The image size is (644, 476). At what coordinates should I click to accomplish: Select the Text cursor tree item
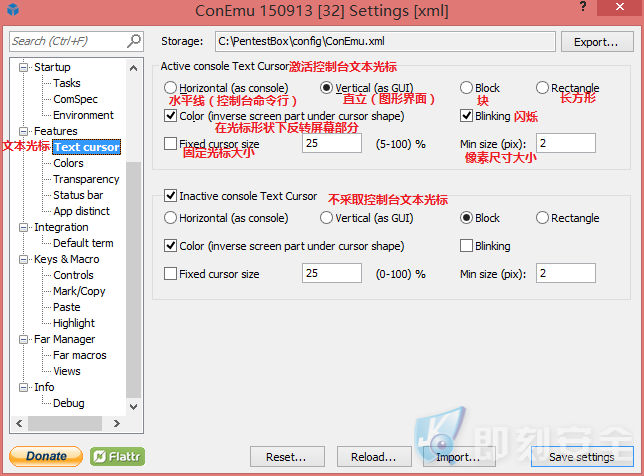87,147
